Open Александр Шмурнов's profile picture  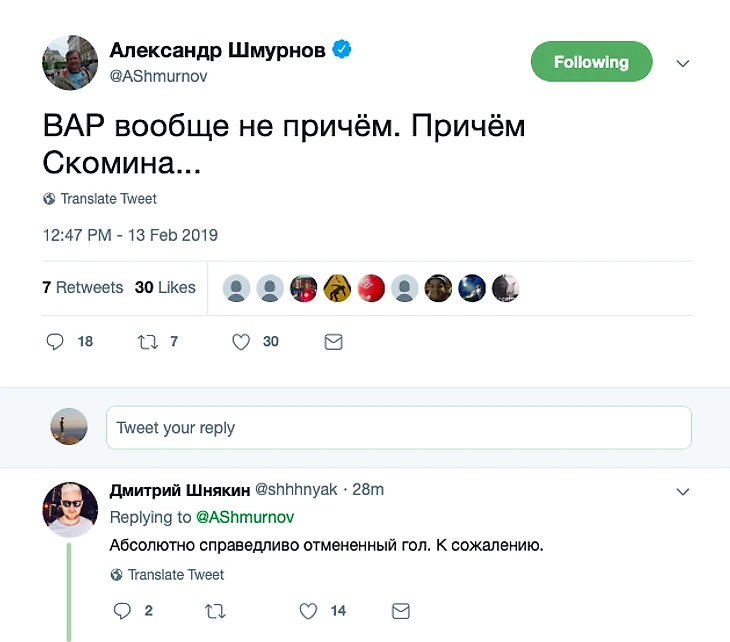tap(69, 62)
